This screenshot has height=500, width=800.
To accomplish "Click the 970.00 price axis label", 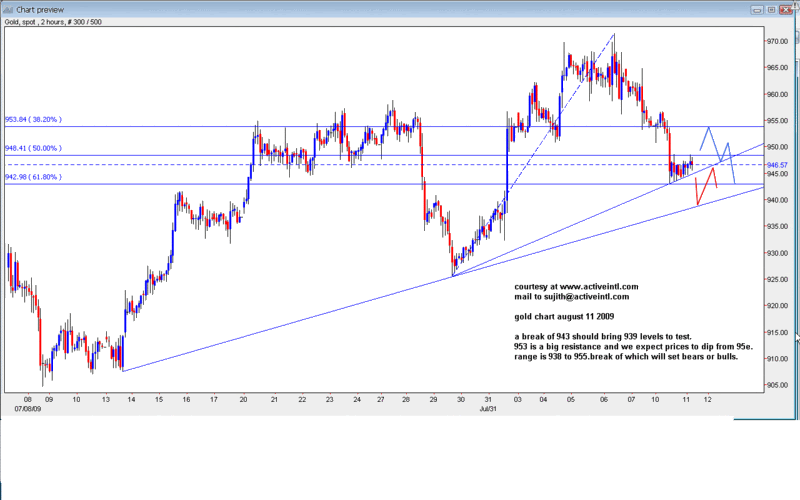I will pos(778,41).
